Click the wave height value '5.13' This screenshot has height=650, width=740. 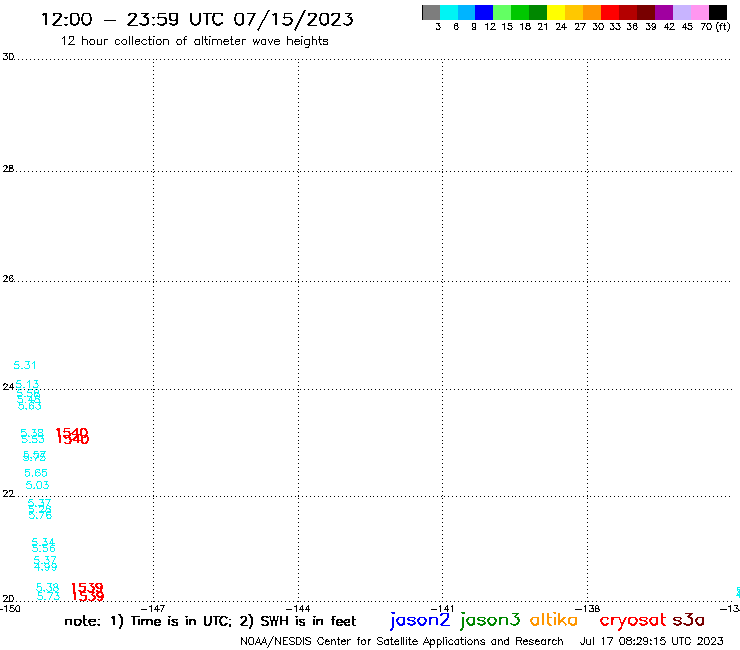(27, 384)
